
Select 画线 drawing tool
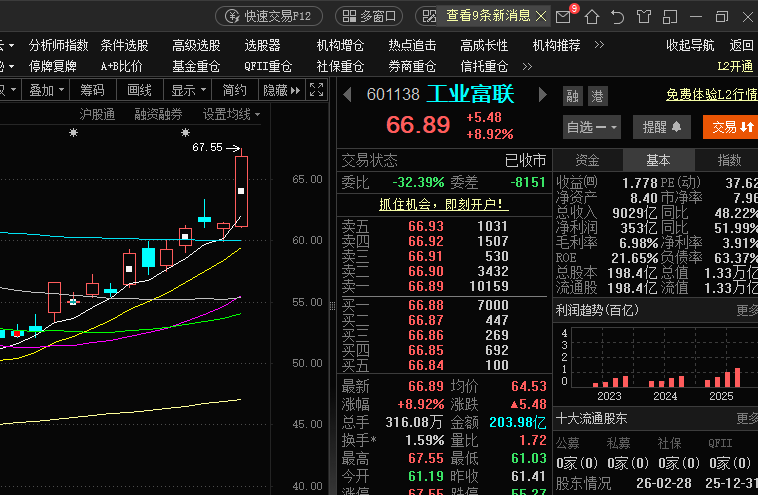tap(139, 90)
